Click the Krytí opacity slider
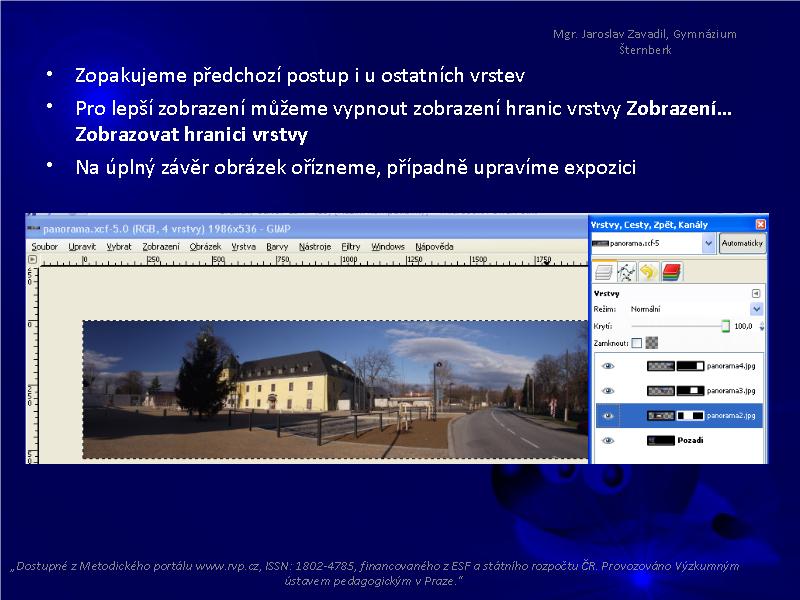800x600 pixels. pyautogui.click(x=680, y=326)
